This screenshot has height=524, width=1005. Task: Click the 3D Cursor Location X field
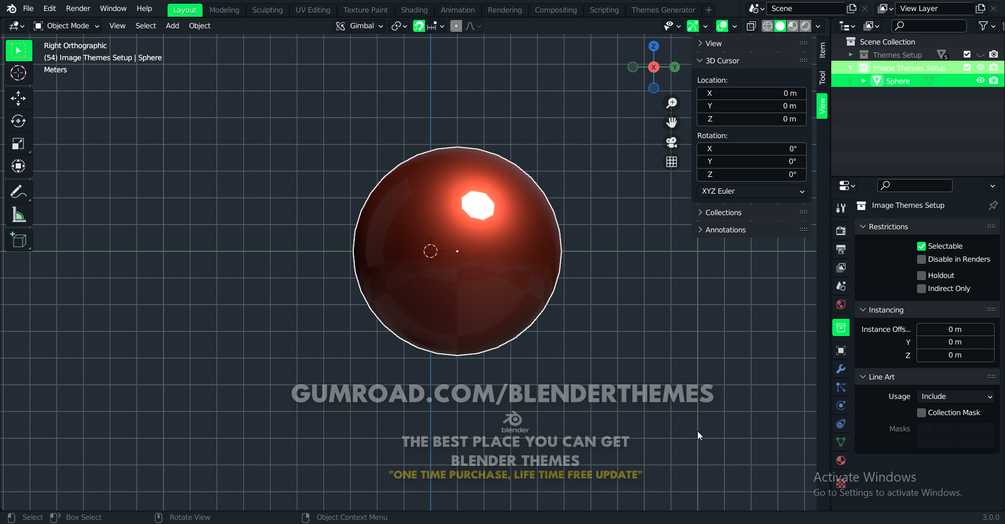point(752,93)
